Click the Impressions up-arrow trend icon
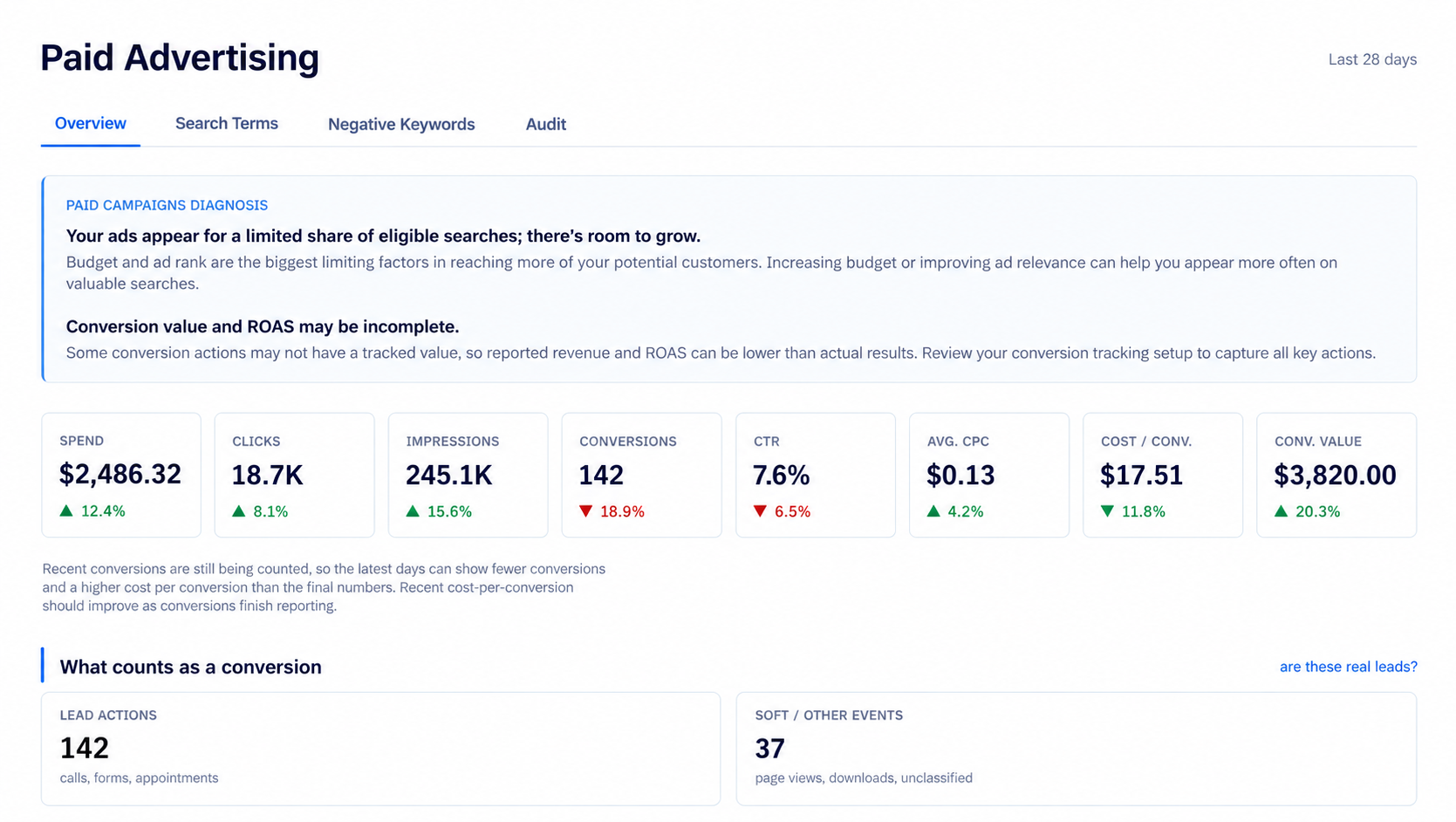 point(413,511)
